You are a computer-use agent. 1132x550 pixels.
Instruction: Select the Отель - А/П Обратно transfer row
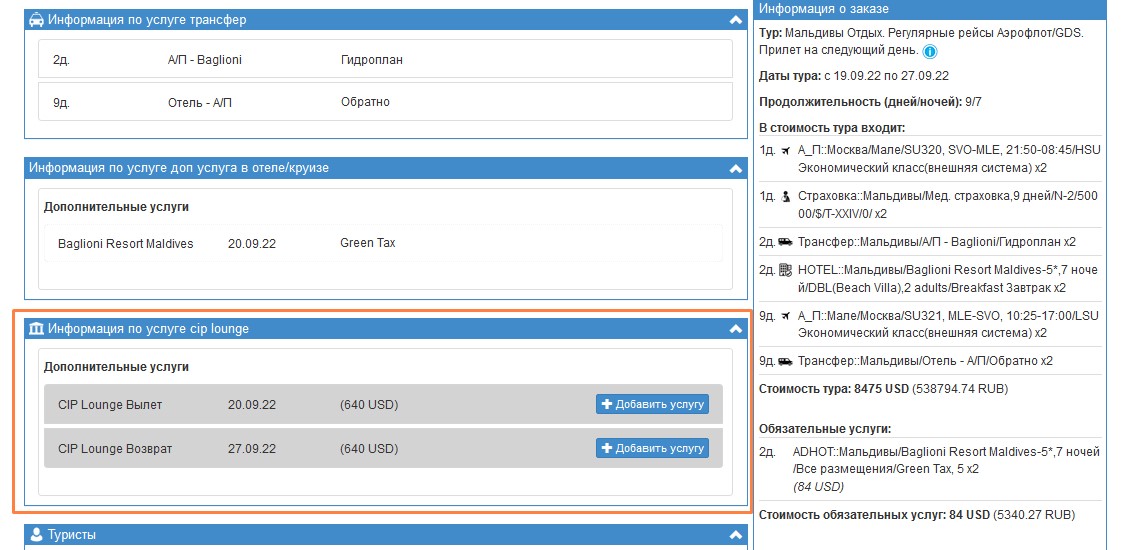pyautogui.click(x=385, y=102)
